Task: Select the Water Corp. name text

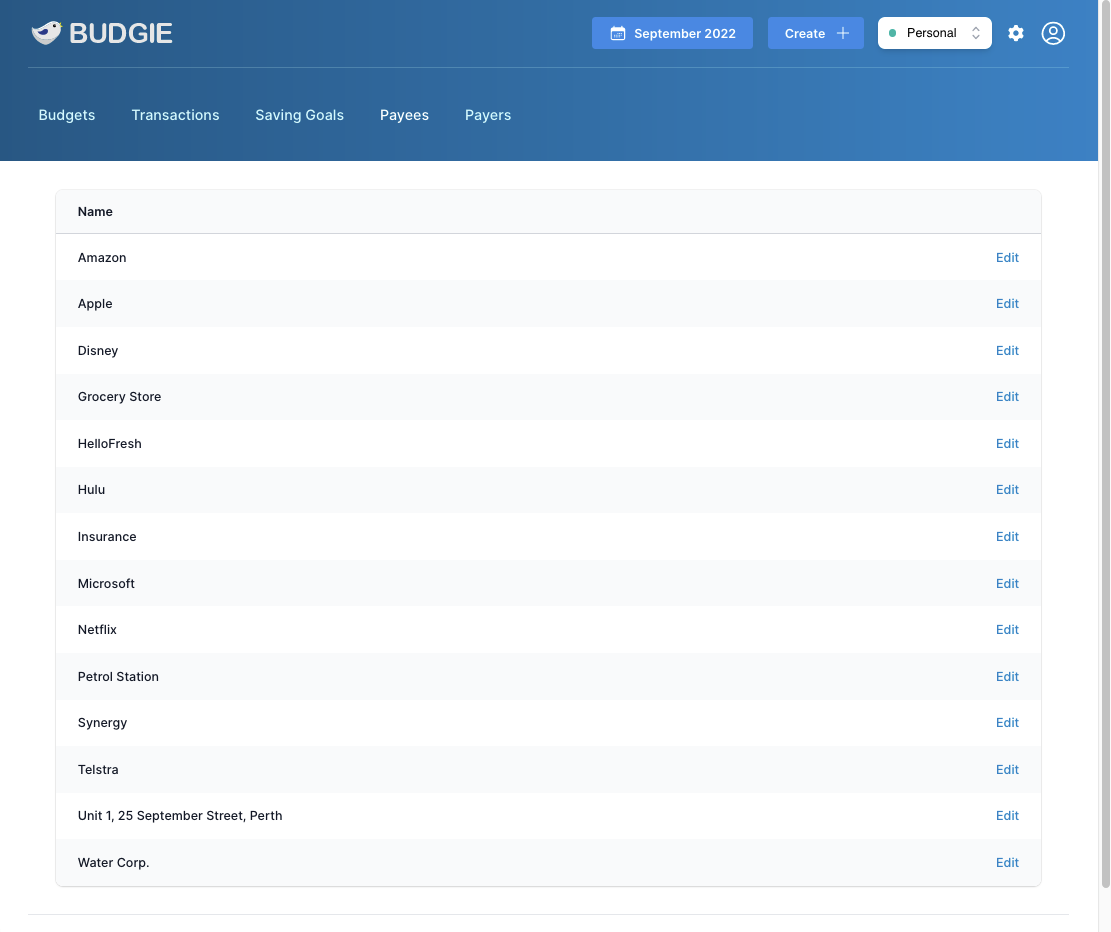Action: pyautogui.click(x=113, y=862)
